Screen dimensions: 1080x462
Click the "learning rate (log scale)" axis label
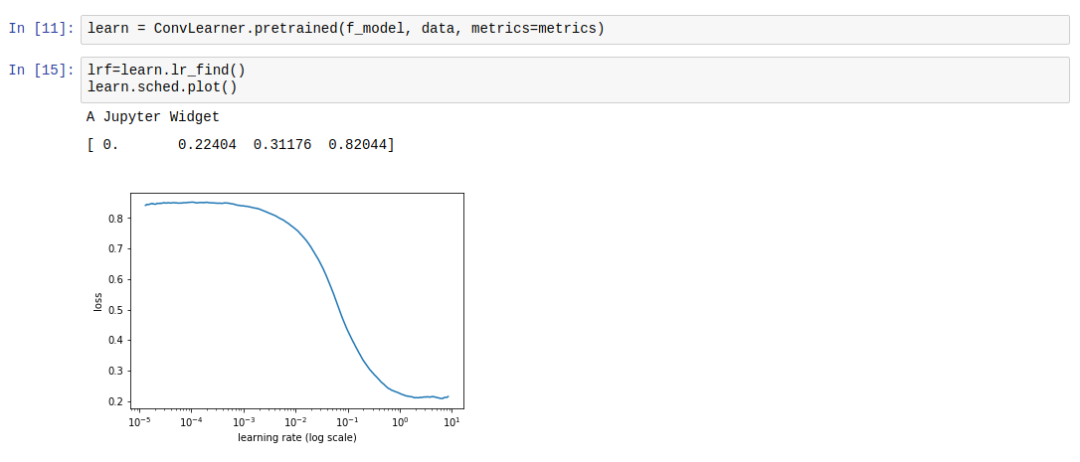297,437
